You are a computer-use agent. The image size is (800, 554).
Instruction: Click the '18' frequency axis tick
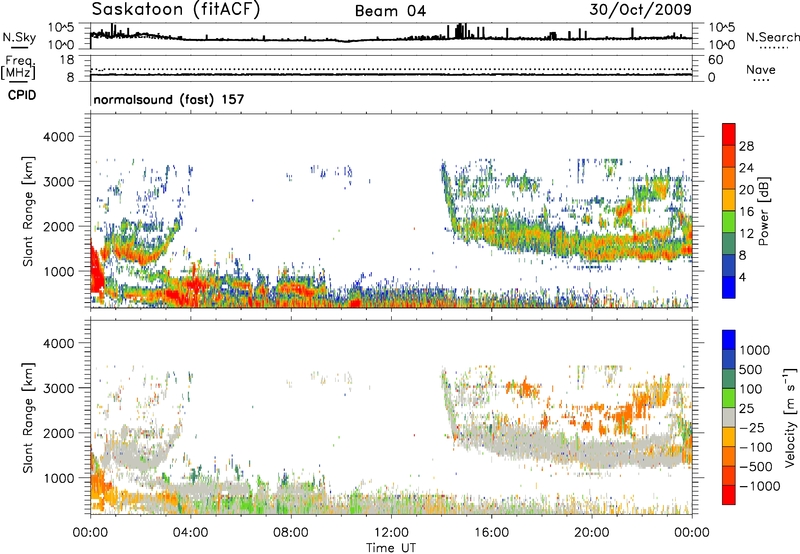coord(67,60)
